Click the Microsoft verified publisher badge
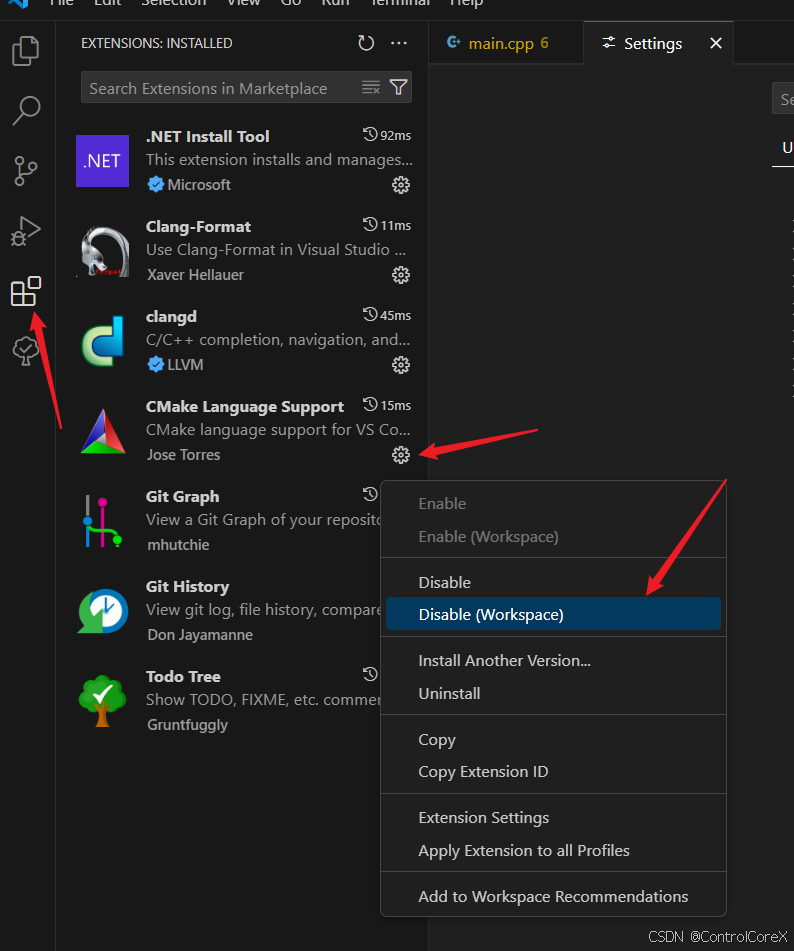This screenshot has height=951, width=794. 156,184
